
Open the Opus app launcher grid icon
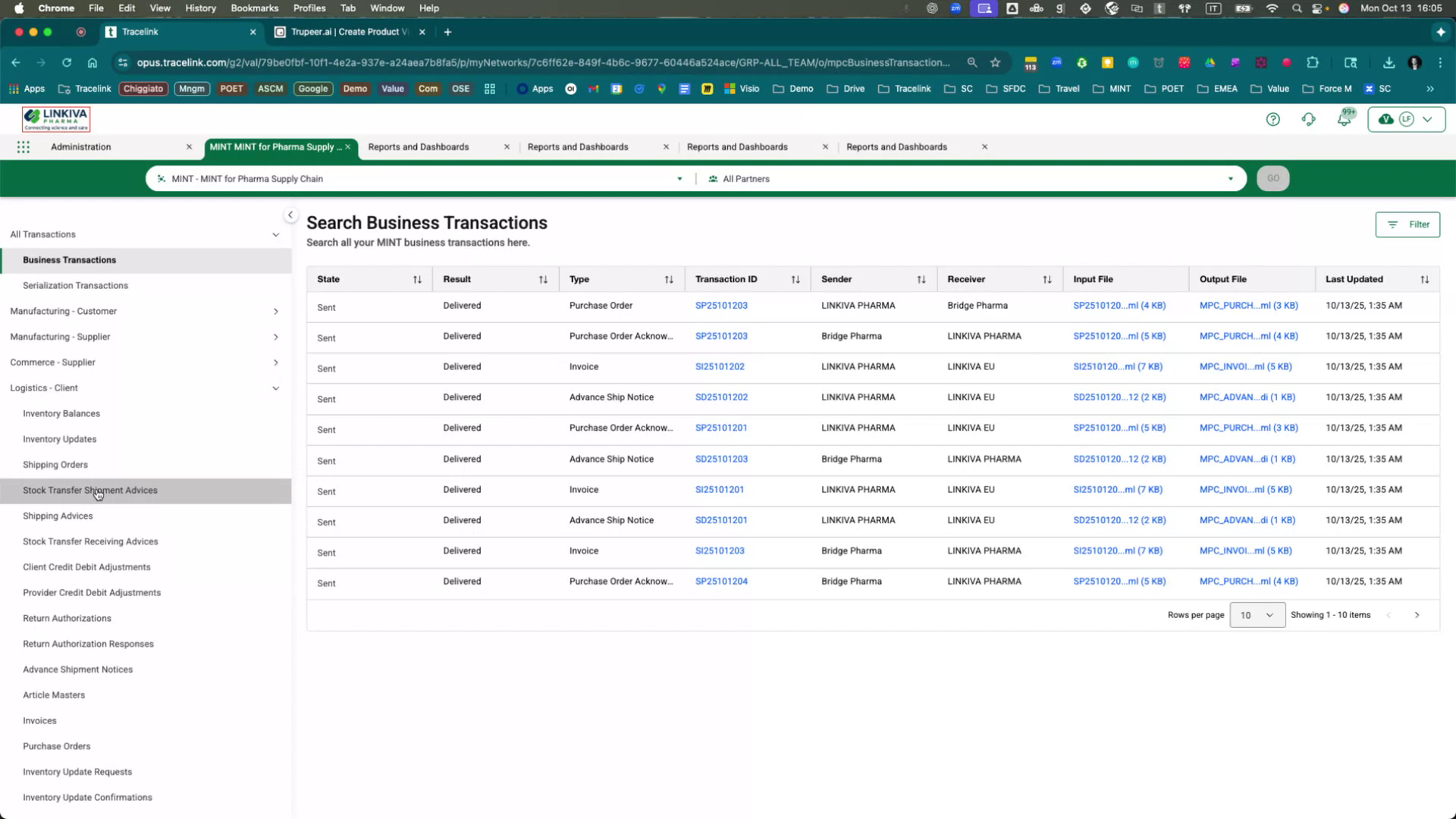(24, 147)
